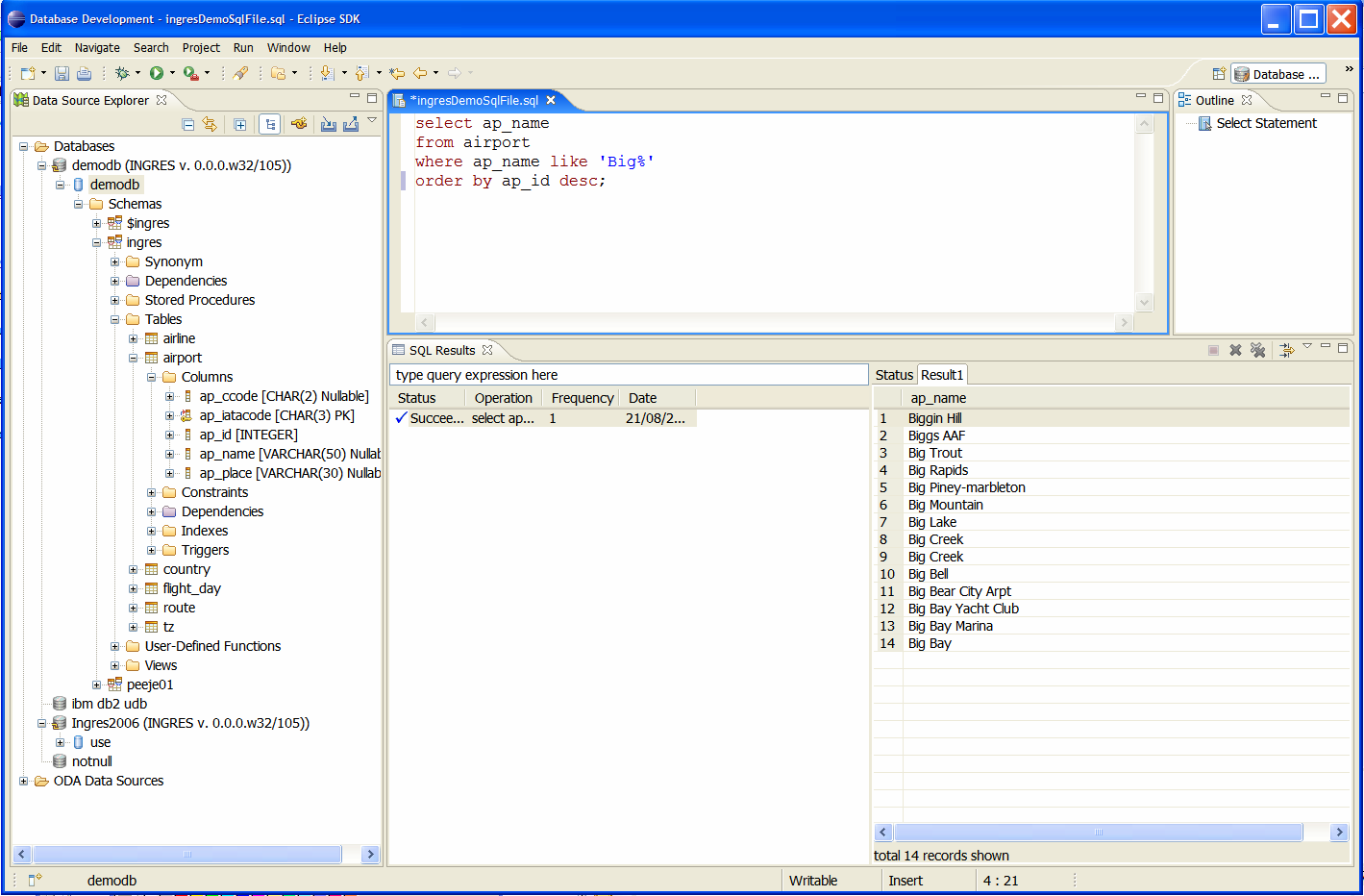The width and height of the screenshot is (1364, 896).
Task: Click the query expression input field
Action: pyautogui.click(x=629, y=374)
